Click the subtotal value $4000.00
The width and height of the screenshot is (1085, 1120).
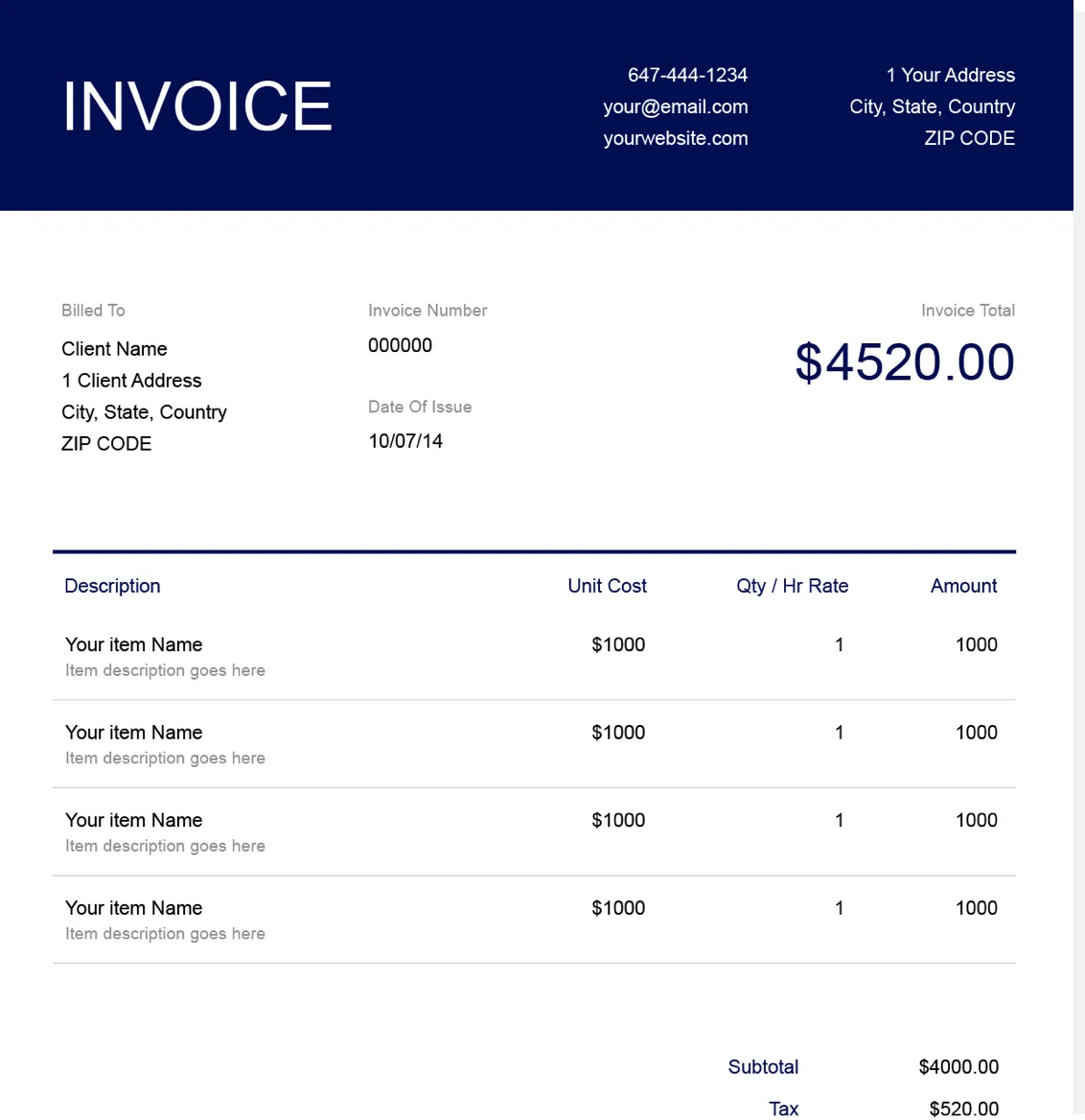click(958, 1066)
